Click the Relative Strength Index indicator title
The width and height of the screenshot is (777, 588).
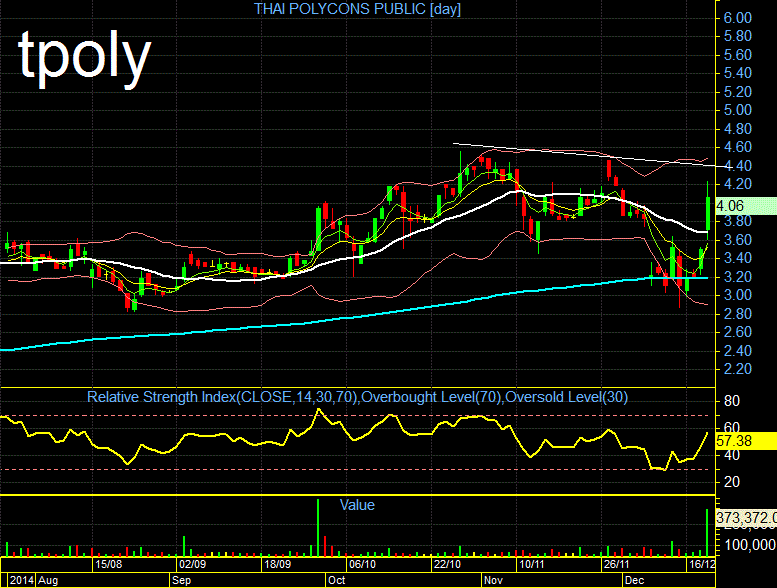point(357,397)
